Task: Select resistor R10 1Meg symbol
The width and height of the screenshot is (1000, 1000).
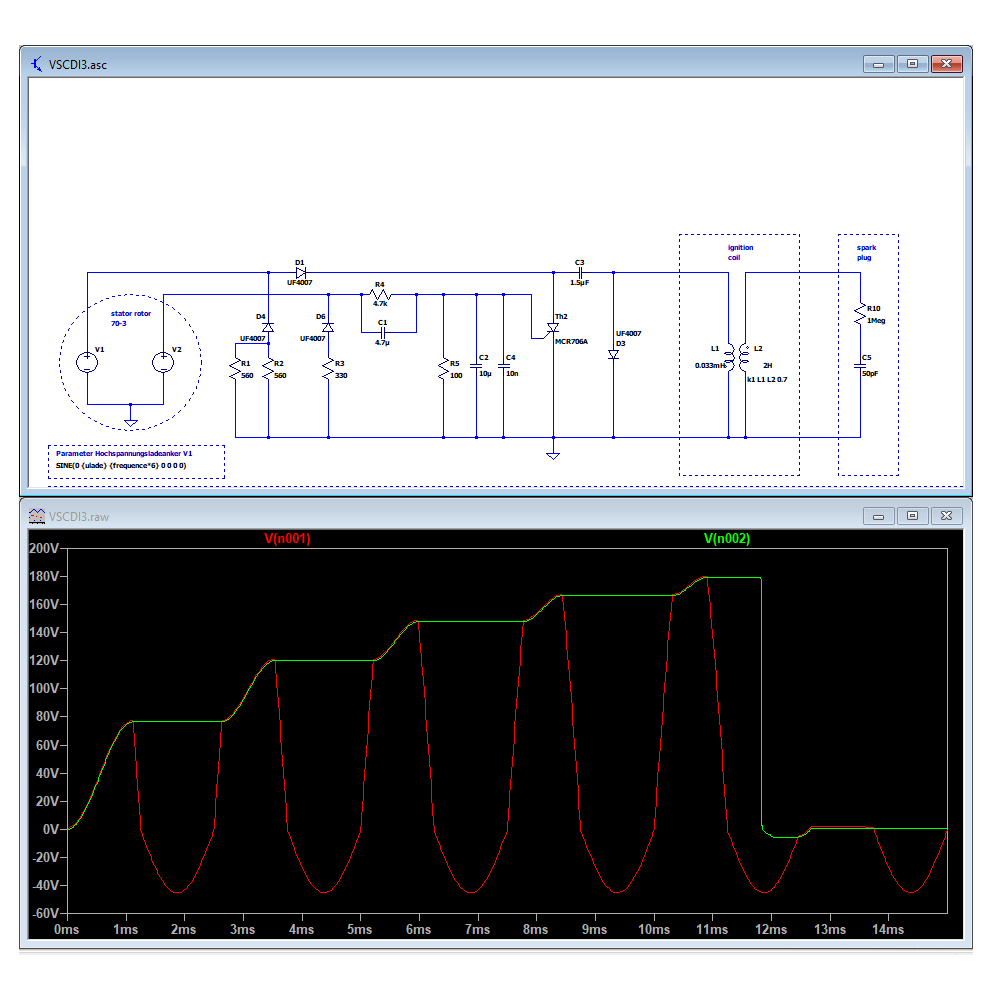Action: [860, 314]
